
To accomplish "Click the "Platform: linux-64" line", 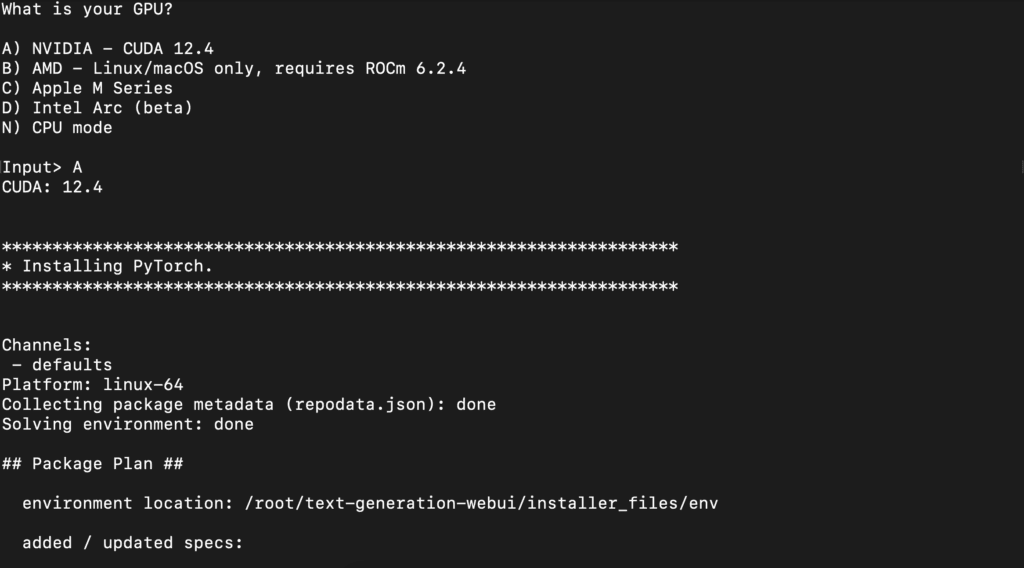I will click(93, 385).
